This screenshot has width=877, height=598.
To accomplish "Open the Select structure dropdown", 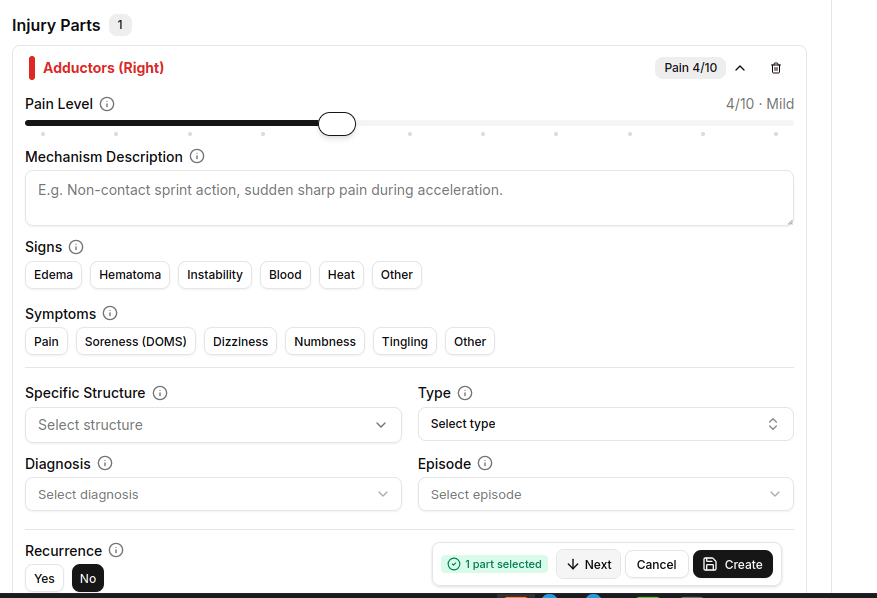I will coord(213,425).
